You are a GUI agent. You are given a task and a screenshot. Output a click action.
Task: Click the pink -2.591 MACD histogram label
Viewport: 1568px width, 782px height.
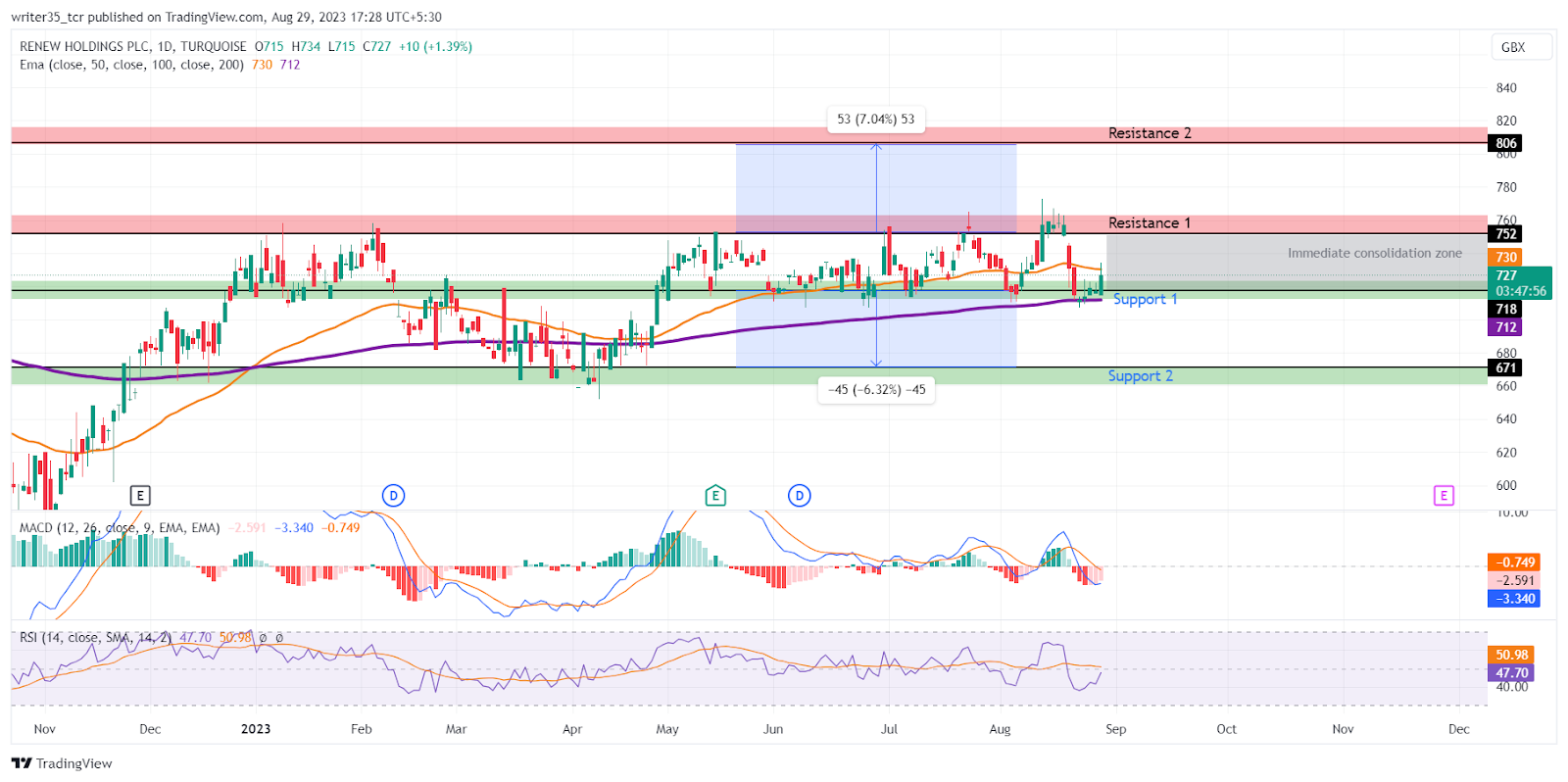pyautogui.click(x=1515, y=580)
